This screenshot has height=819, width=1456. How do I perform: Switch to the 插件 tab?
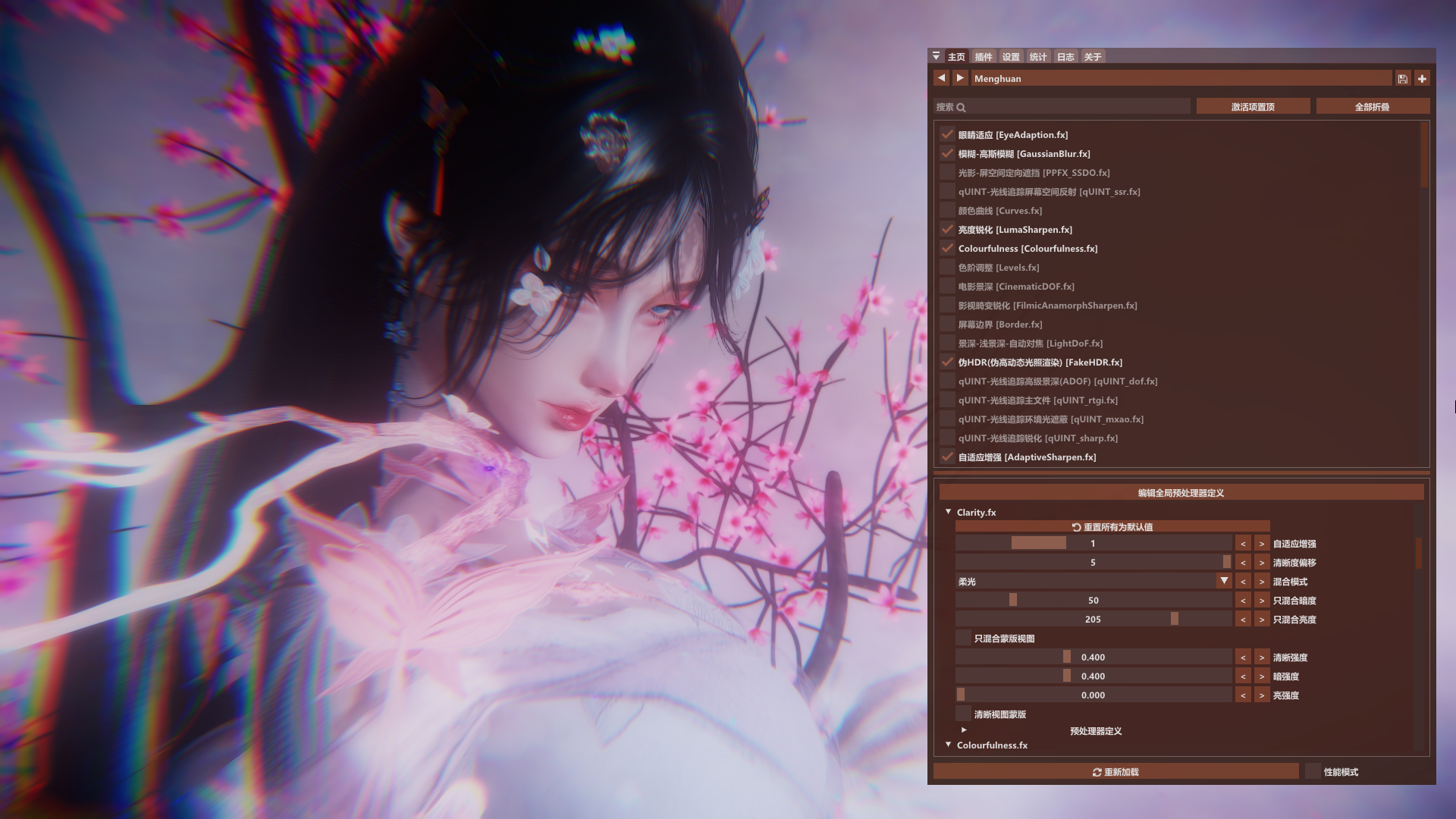coord(984,57)
